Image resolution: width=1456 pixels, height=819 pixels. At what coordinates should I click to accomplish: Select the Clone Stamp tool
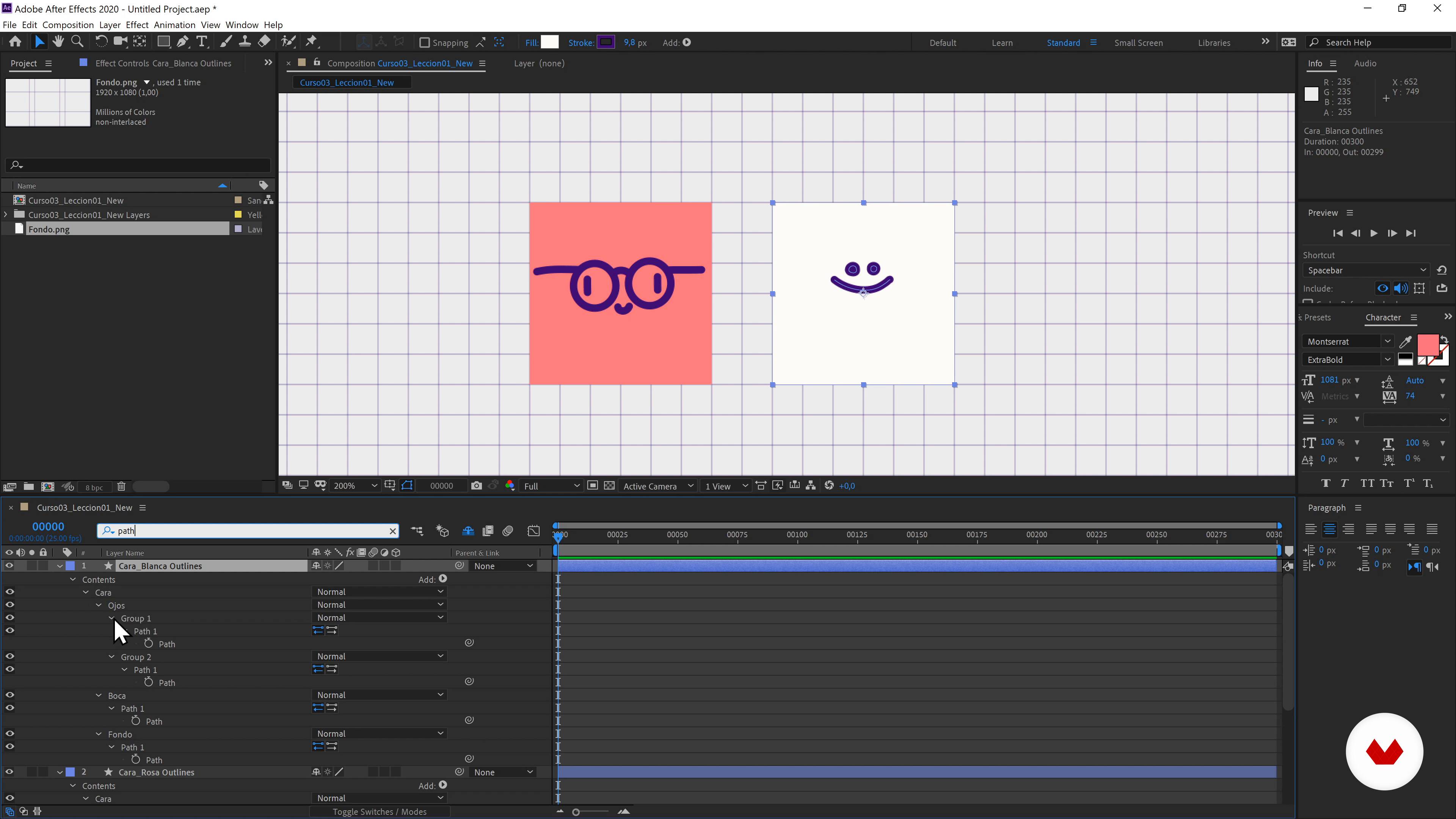point(245,42)
